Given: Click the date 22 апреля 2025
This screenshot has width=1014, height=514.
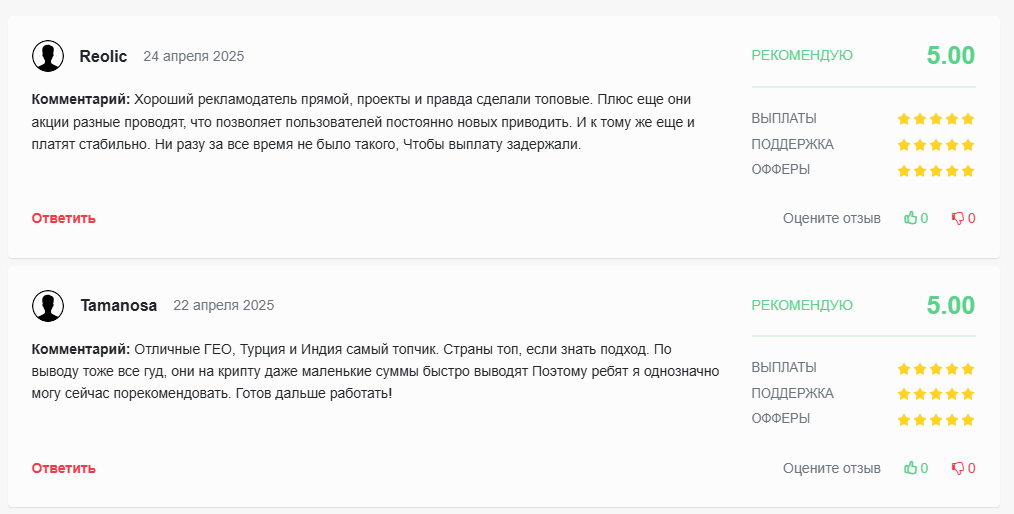Looking at the screenshot, I should [x=224, y=305].
